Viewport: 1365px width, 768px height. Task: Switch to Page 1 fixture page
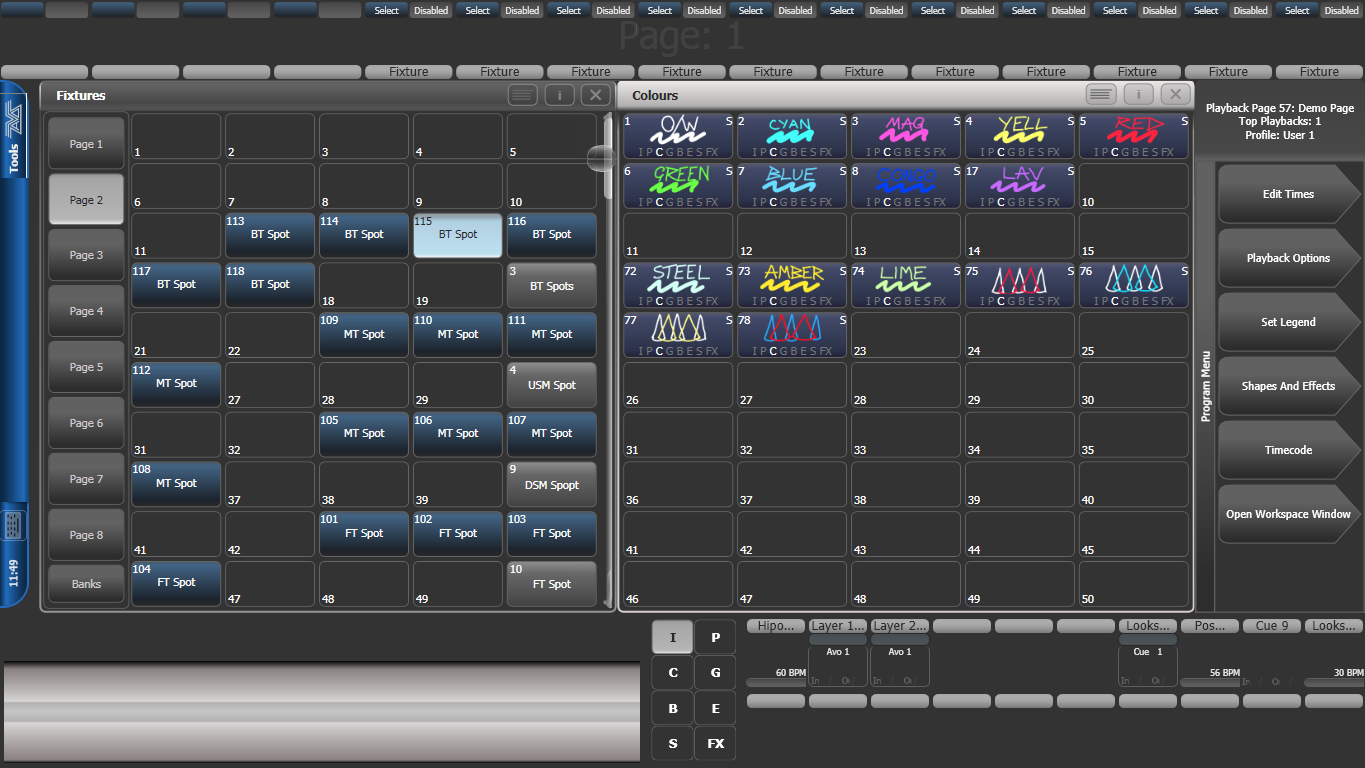click(86, 144)
